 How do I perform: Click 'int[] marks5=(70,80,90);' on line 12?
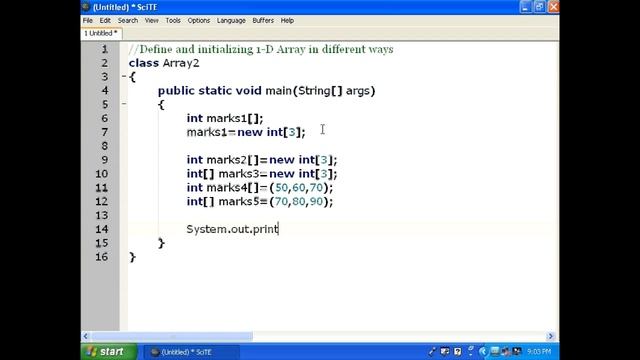[260, 202]
